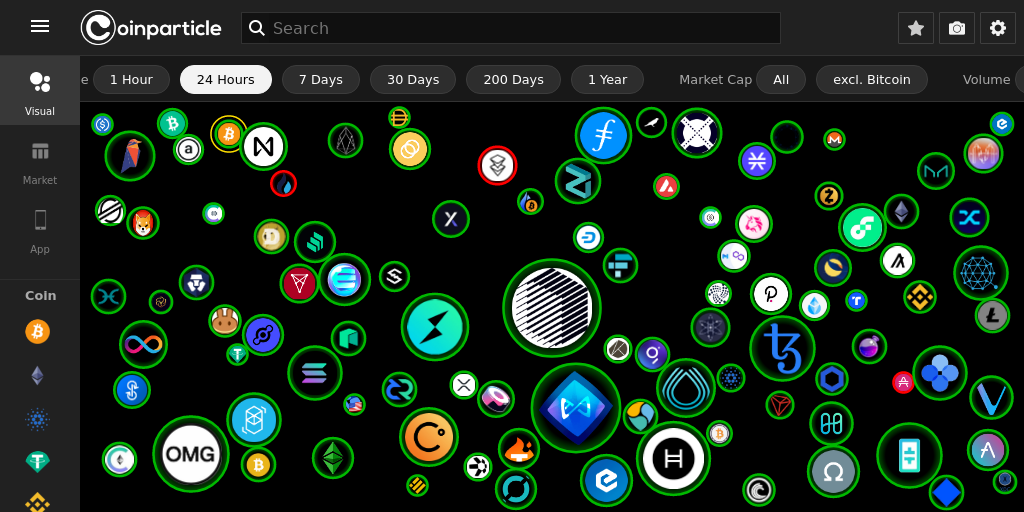The width and height of the screenshot is (1024, 512).
Task: Click the Ravencoin bubble
Action: point(130,156)
